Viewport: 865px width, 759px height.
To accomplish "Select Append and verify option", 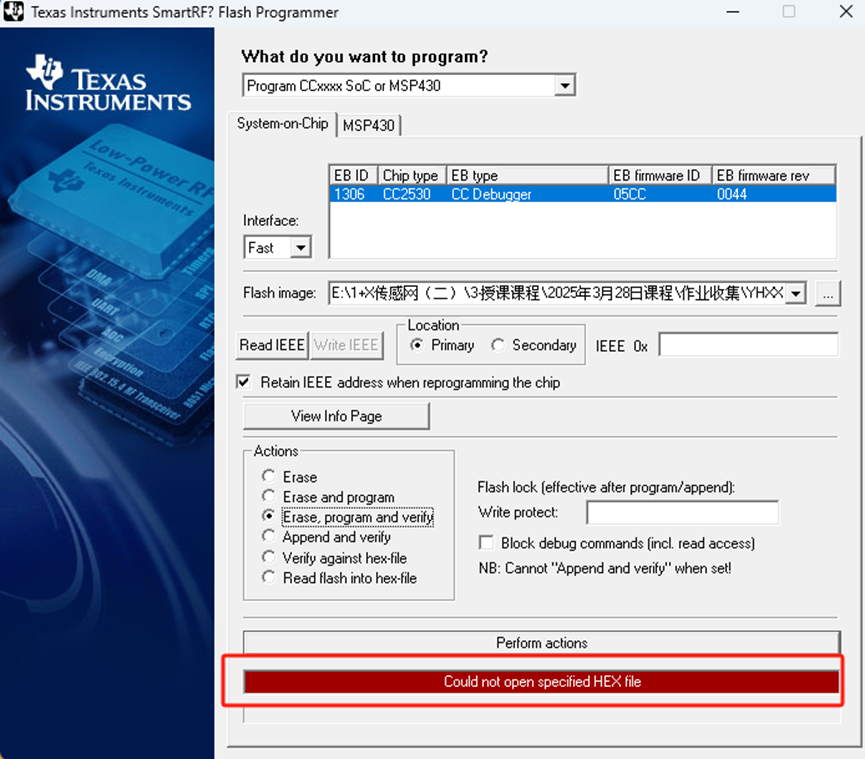I will click(x=268, y=537).
